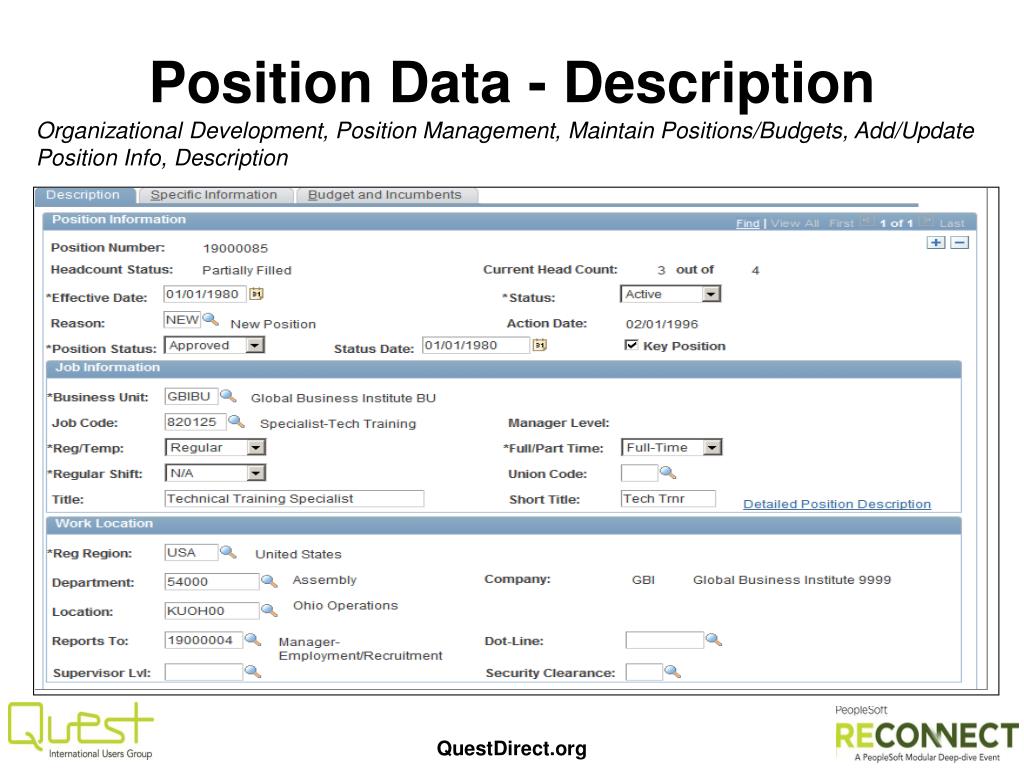Open the Status Date calendar picker

point(539,345)
